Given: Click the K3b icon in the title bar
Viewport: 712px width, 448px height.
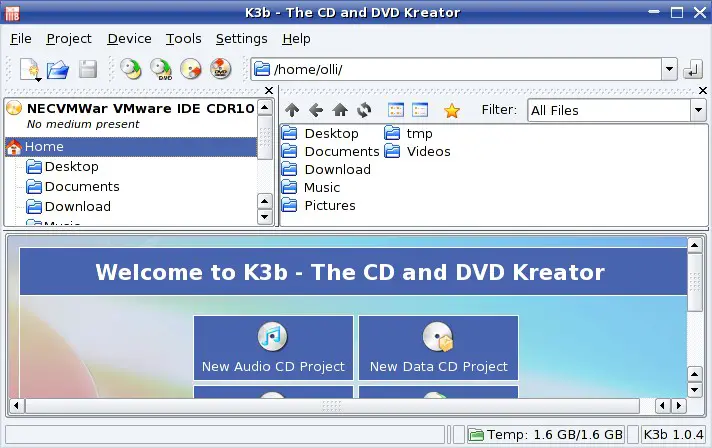Looking at the screenshot, I should point(12,13).
